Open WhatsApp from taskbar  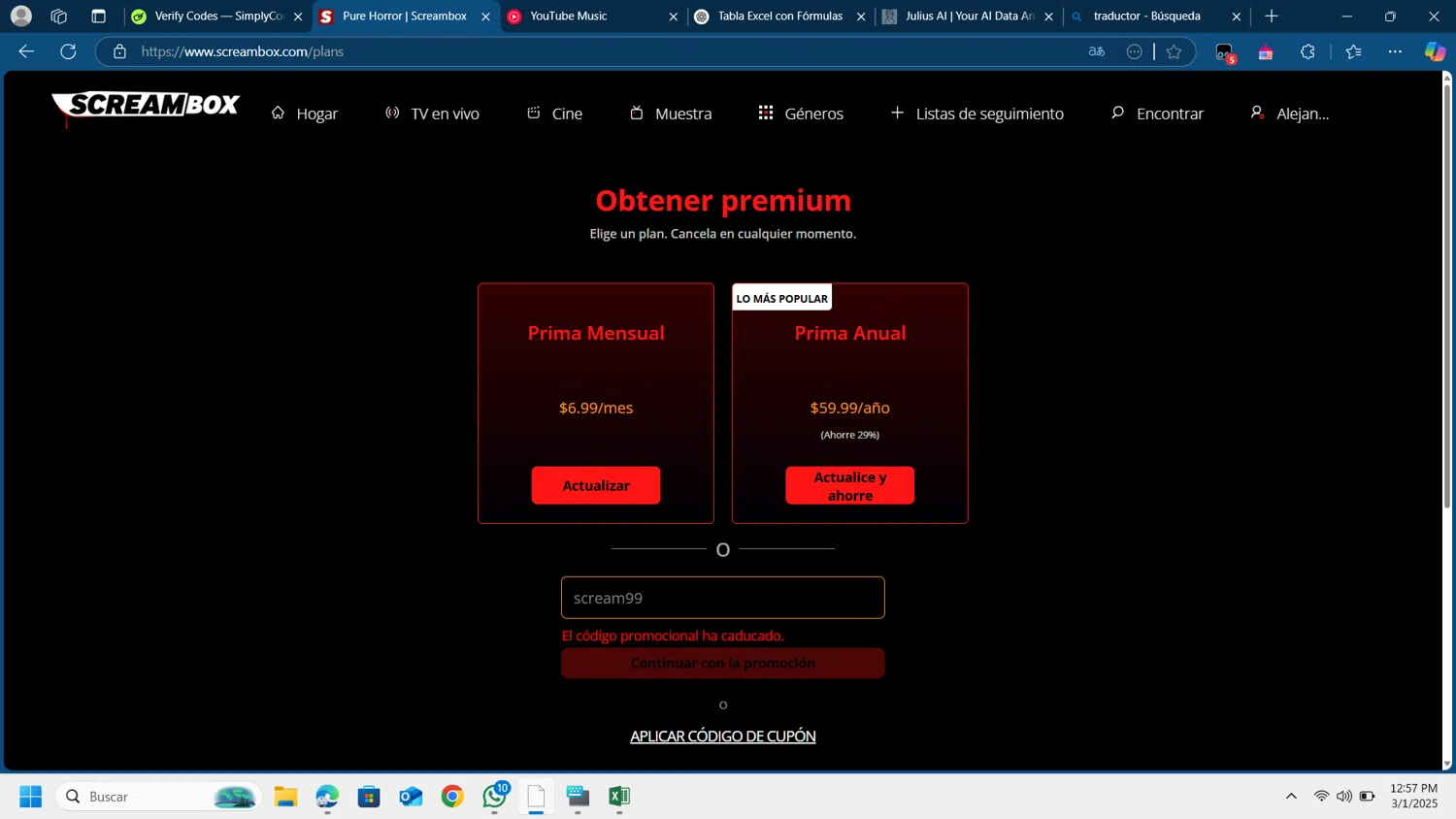click(x=494, y=797)
